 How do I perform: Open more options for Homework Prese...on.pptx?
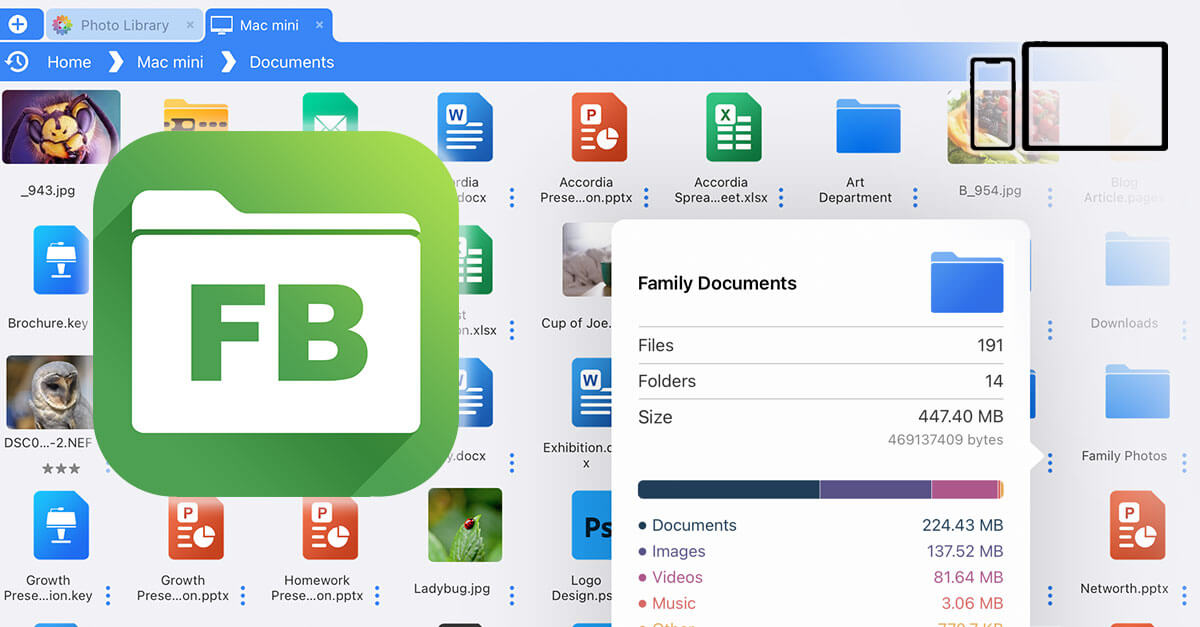(x=377, y=595)
